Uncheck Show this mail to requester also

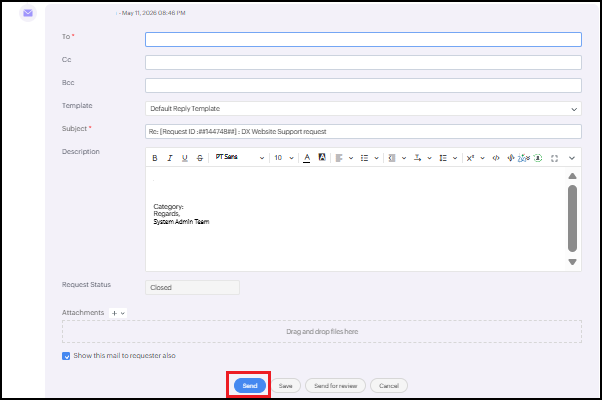66,356
